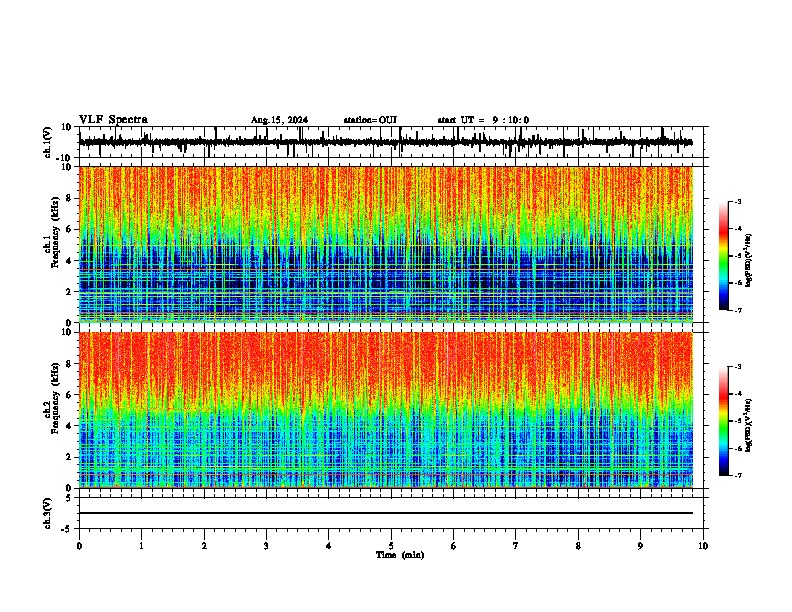
Task: Click the "start UT = 9 : 10: 0" text
Action: [x=483, y=120]
